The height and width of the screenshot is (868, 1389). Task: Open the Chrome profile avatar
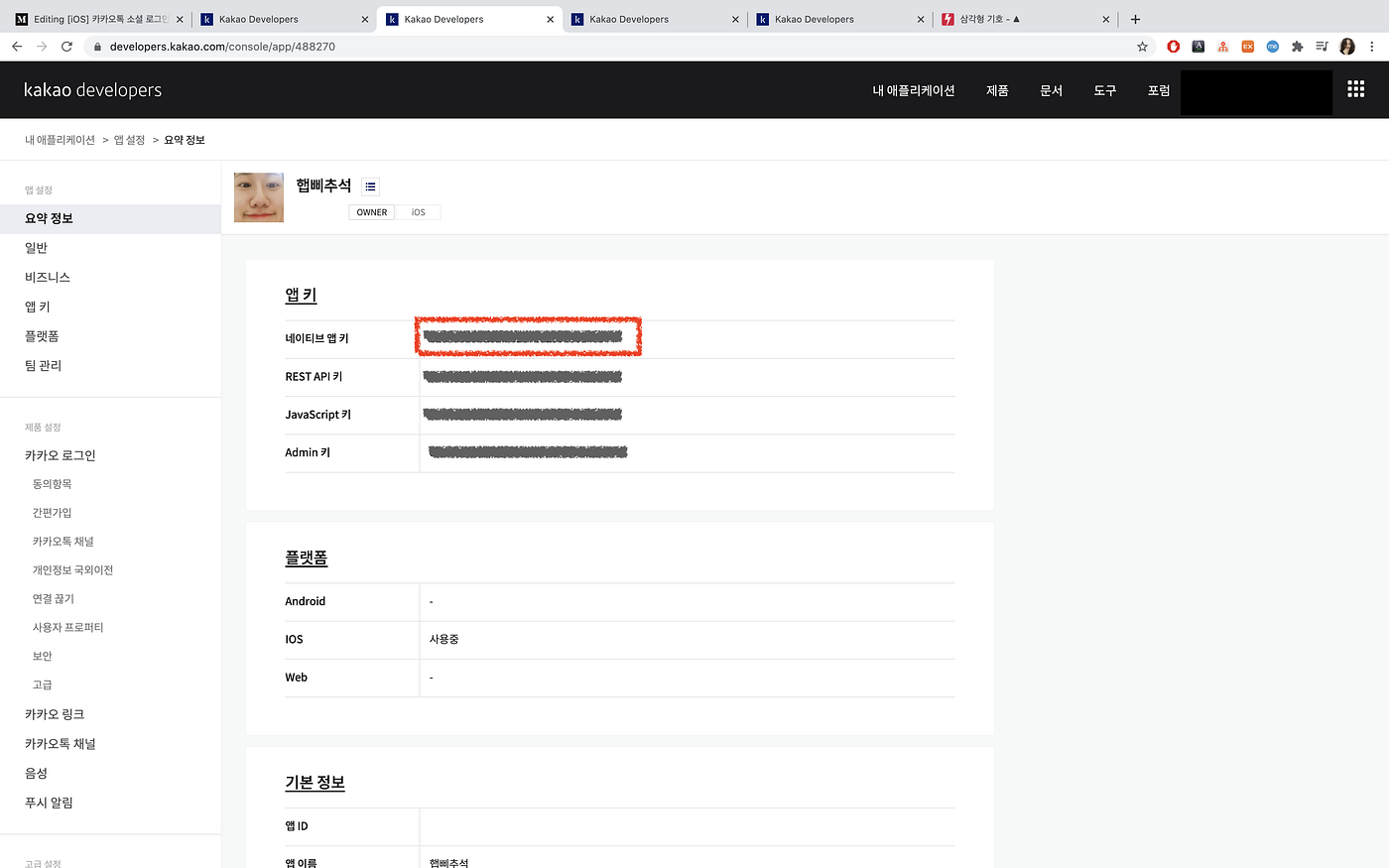point(1347,47)
